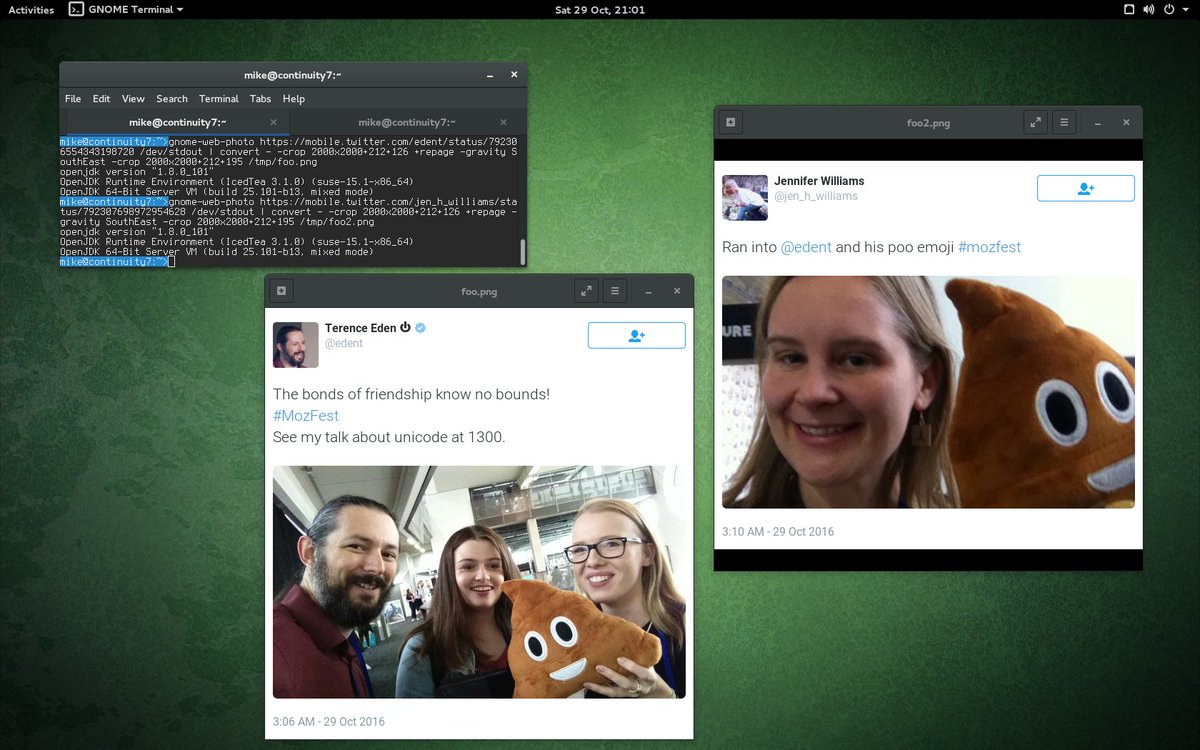Open the Search menu in the terminal
Viewport: 1200px width, 750px height.
(172, 99)
